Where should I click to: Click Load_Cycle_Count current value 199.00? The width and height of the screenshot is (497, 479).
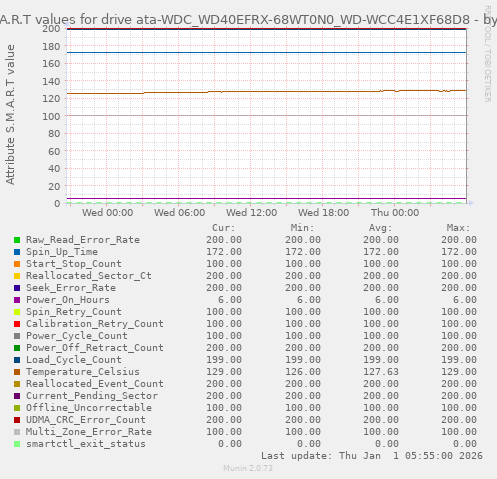(x=224, y=360)
